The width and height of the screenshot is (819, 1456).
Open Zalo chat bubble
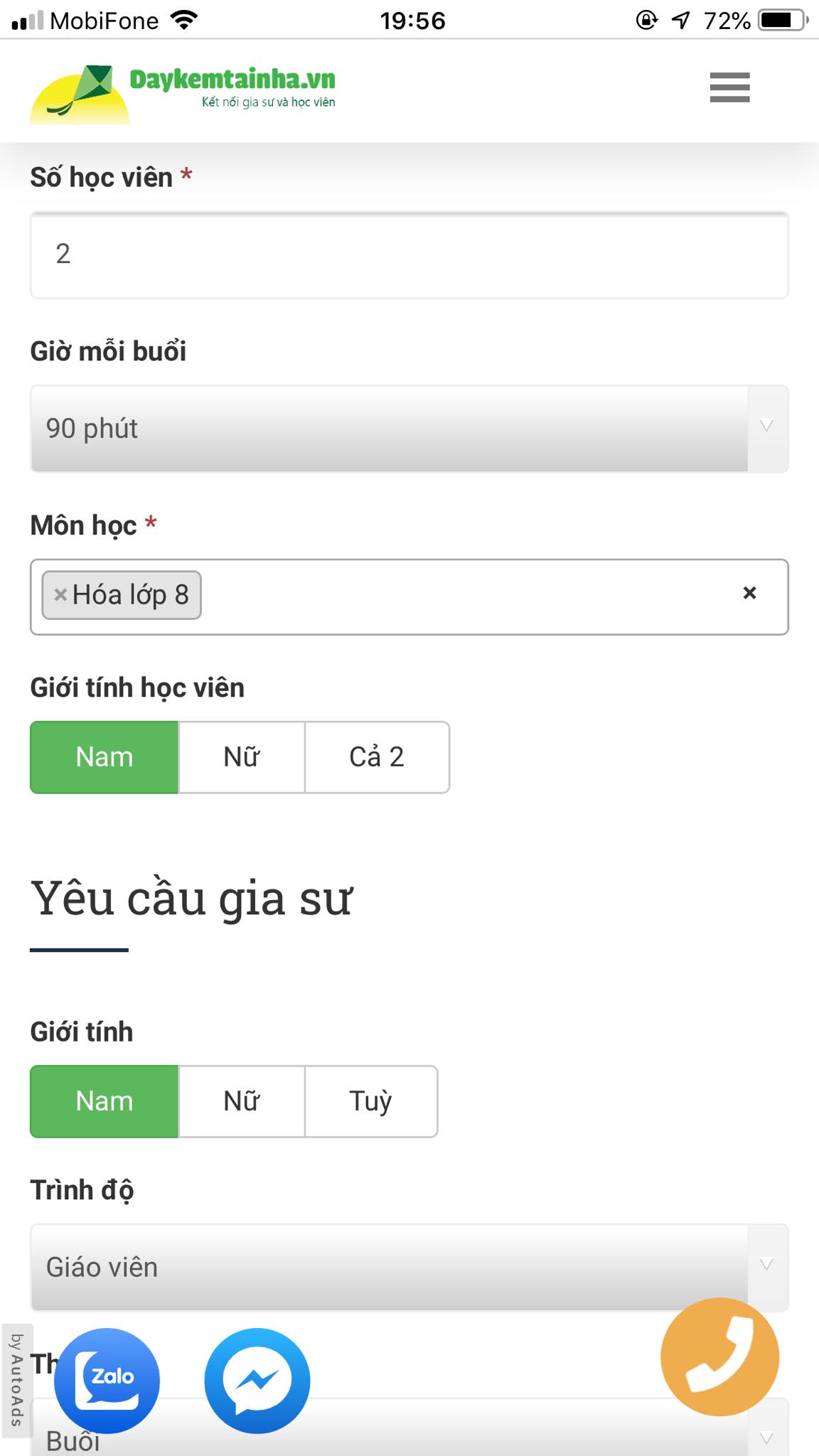click(107, 1380)
